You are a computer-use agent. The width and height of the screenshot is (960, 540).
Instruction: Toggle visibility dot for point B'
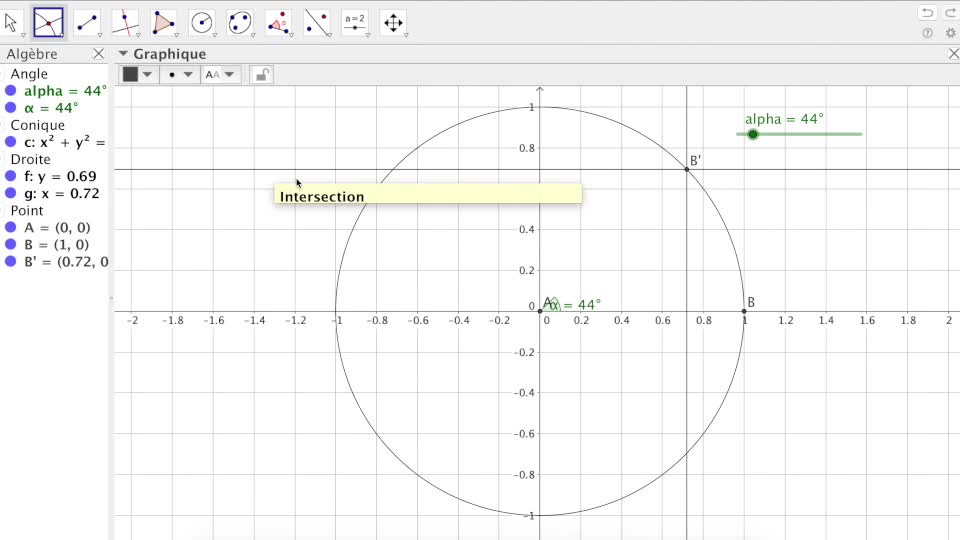(11, 262)
